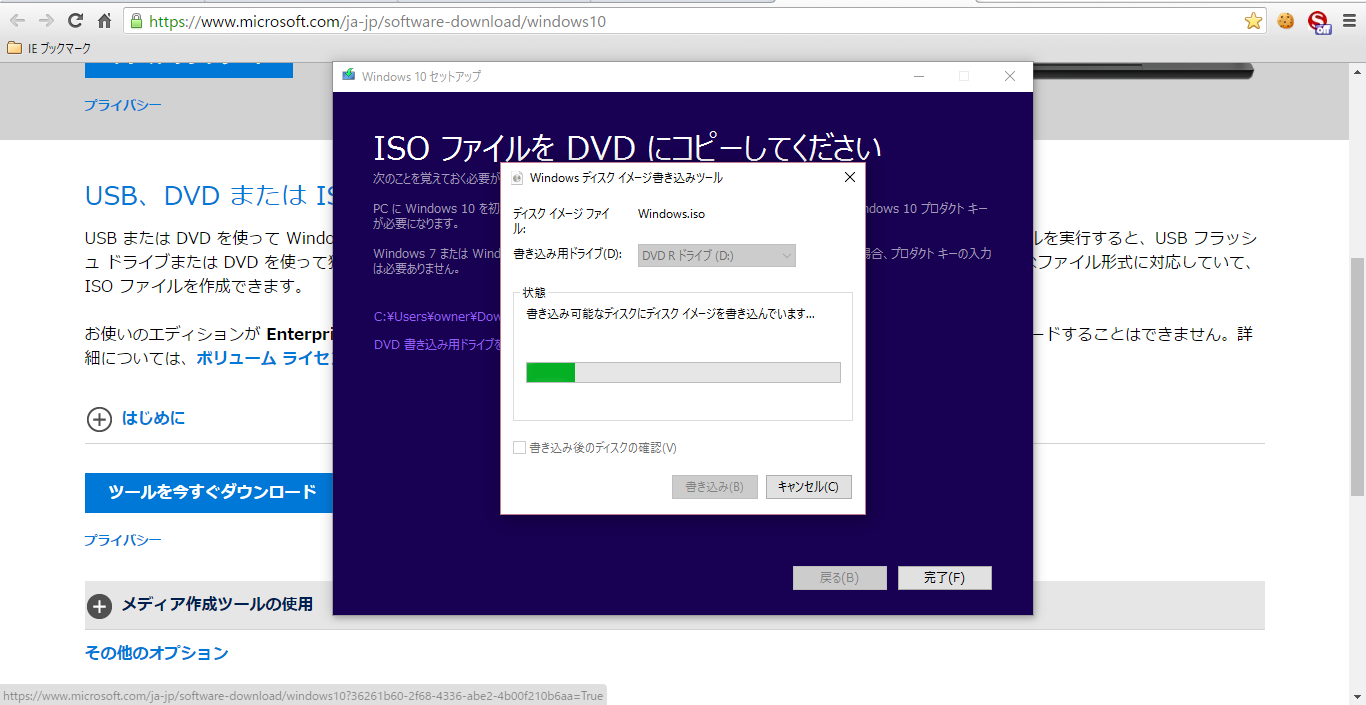Viewport: 1366px width, 705px height.
Task: Expand はじめに with the plus icon
Action: (99, 419)
